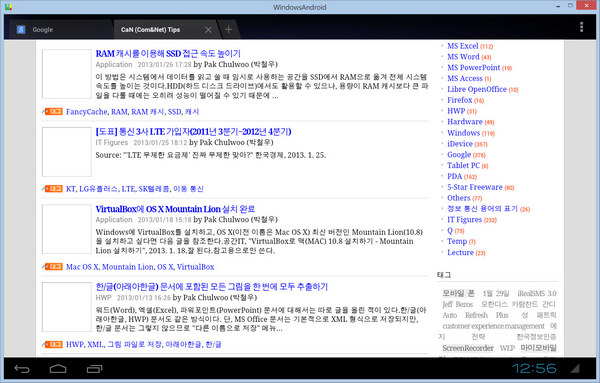Image resolution: width=600 pixels, height=383 pixels.
Task: Click the orange tag icon beside FancyCache
Action: point(53,112)
